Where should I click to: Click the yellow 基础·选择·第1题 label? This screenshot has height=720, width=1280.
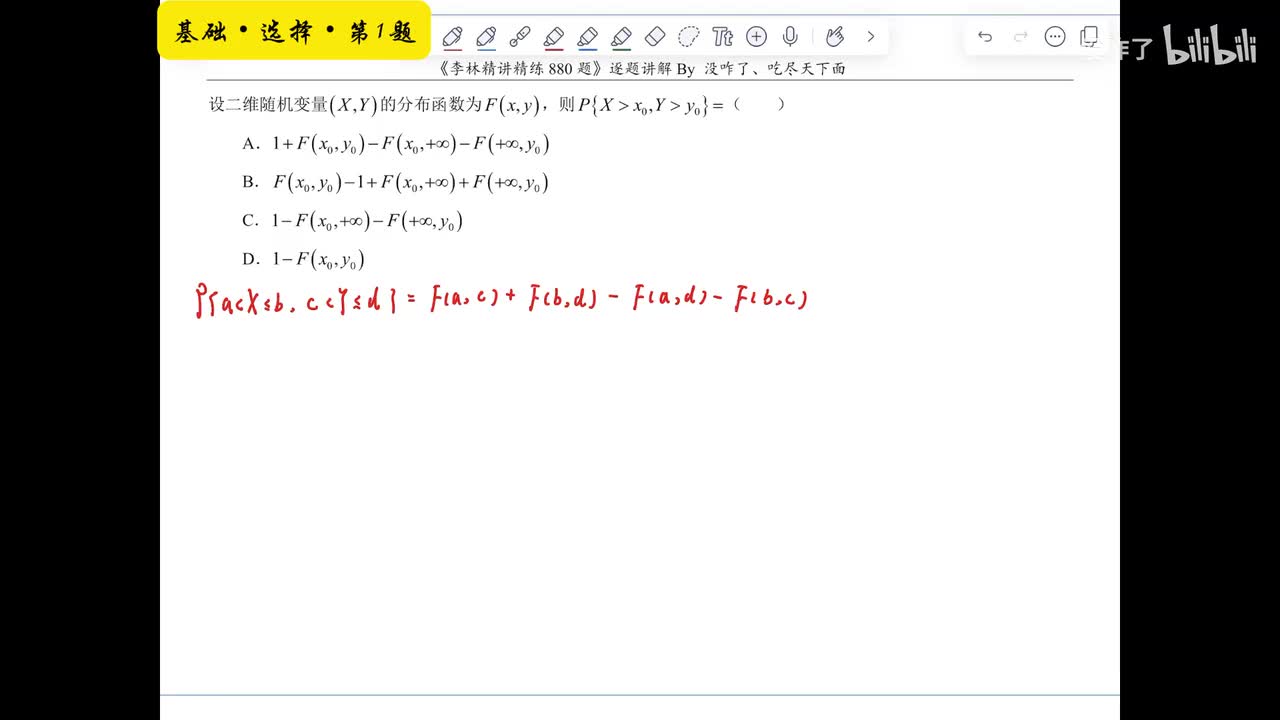[x=294, y=31]
